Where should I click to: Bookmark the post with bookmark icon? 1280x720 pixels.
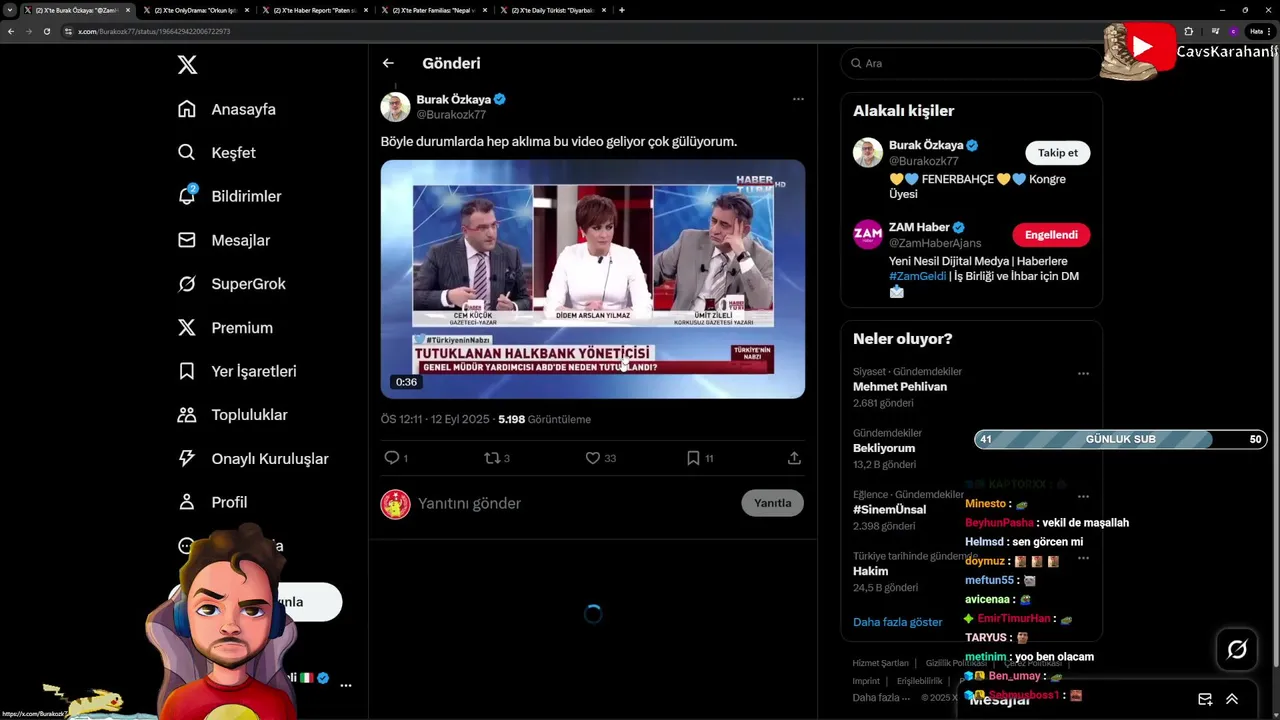pyautogui.click(x=693, y=458)
